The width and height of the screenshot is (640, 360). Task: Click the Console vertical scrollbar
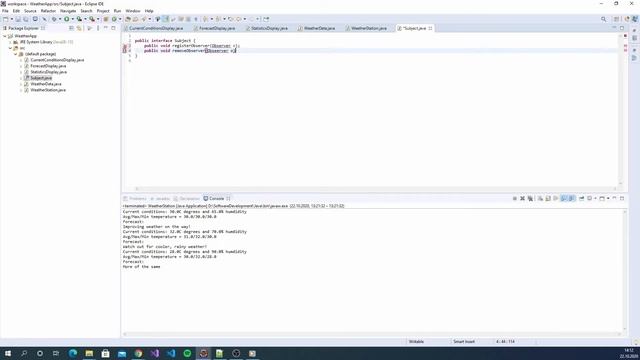coord(624,269)
